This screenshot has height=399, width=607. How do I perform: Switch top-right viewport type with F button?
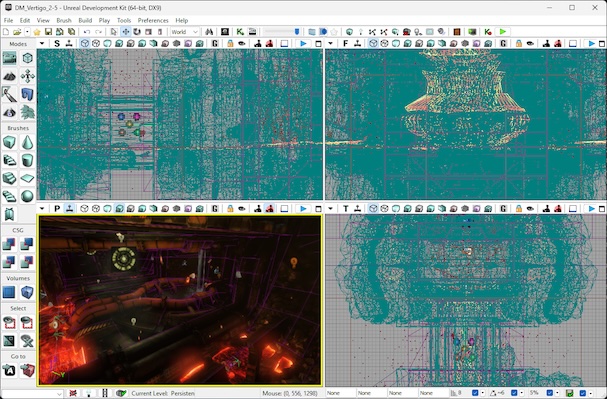click(x=346, y=43)
